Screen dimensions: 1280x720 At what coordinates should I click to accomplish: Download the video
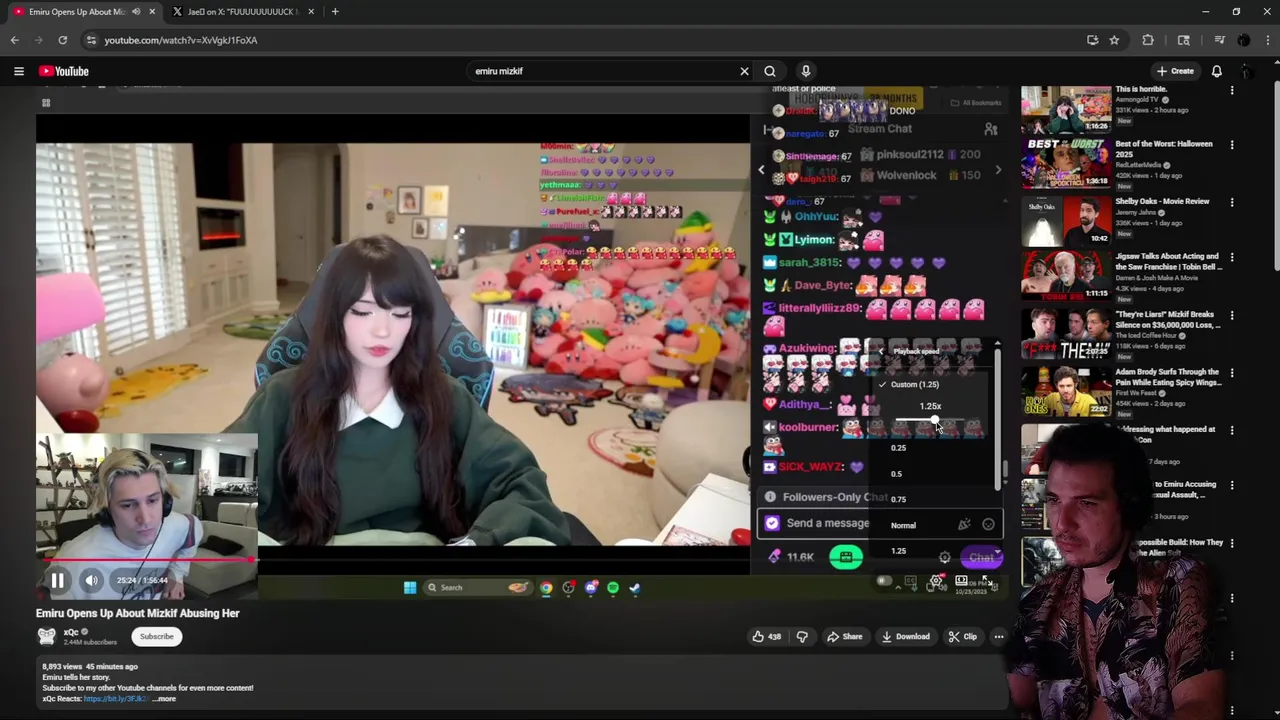[905, 636]
